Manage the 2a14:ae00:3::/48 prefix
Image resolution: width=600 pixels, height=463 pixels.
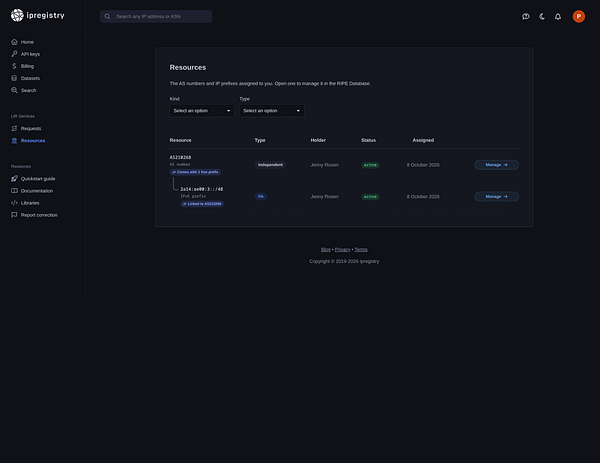tap(496, 196)
